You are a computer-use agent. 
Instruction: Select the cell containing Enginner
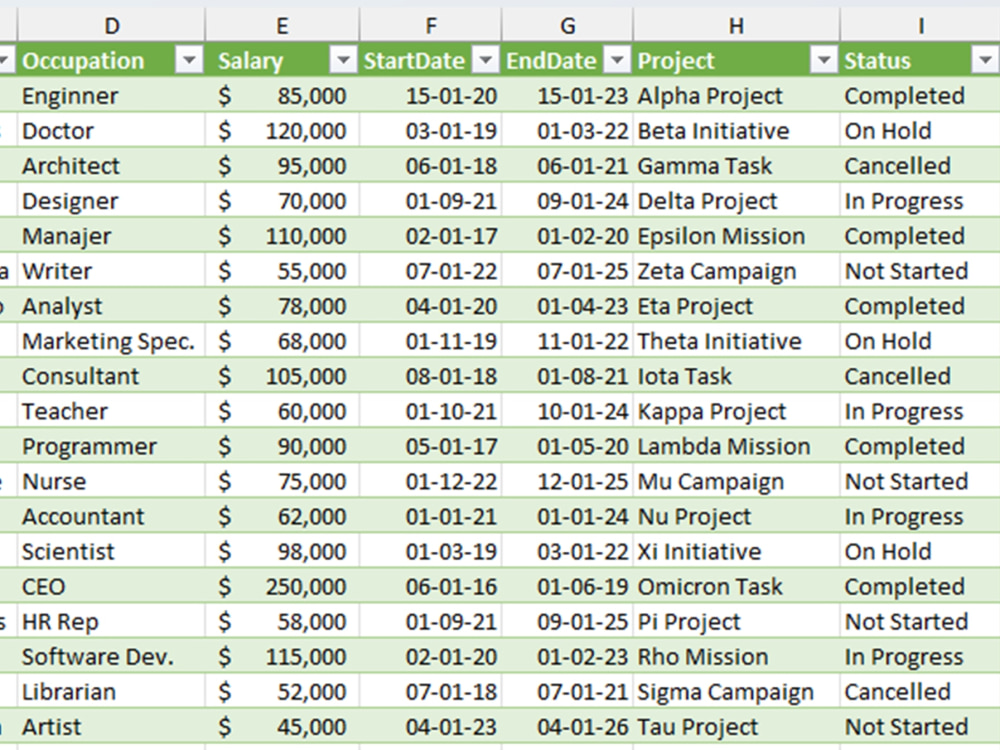pos(112,96)
